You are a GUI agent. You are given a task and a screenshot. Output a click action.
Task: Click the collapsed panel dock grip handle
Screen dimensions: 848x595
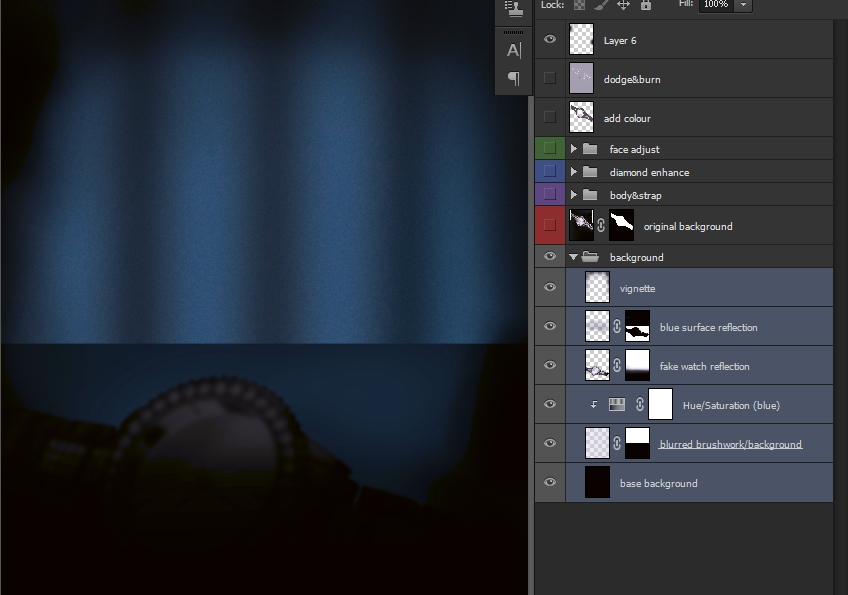(x=513, y=32)
